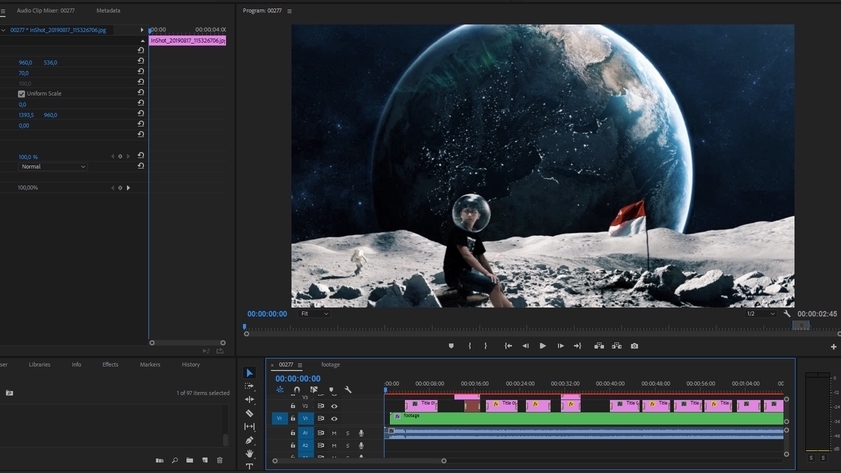Click Mark Out button
Screen dimensions: 841x473
coord(486,346)
